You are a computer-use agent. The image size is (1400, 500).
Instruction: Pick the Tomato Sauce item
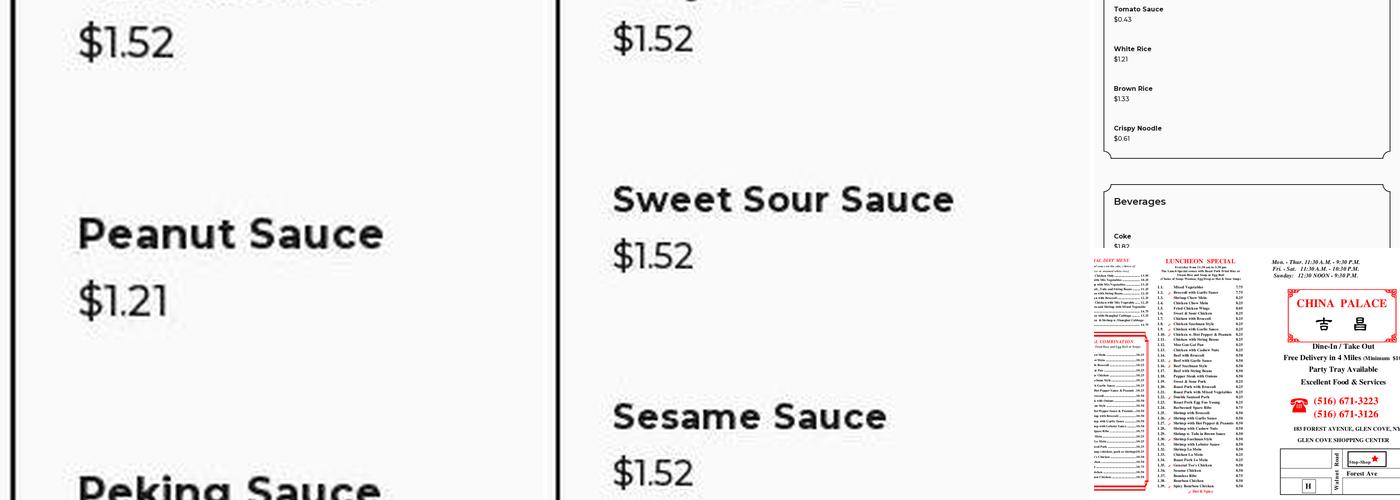point(1138,9)
